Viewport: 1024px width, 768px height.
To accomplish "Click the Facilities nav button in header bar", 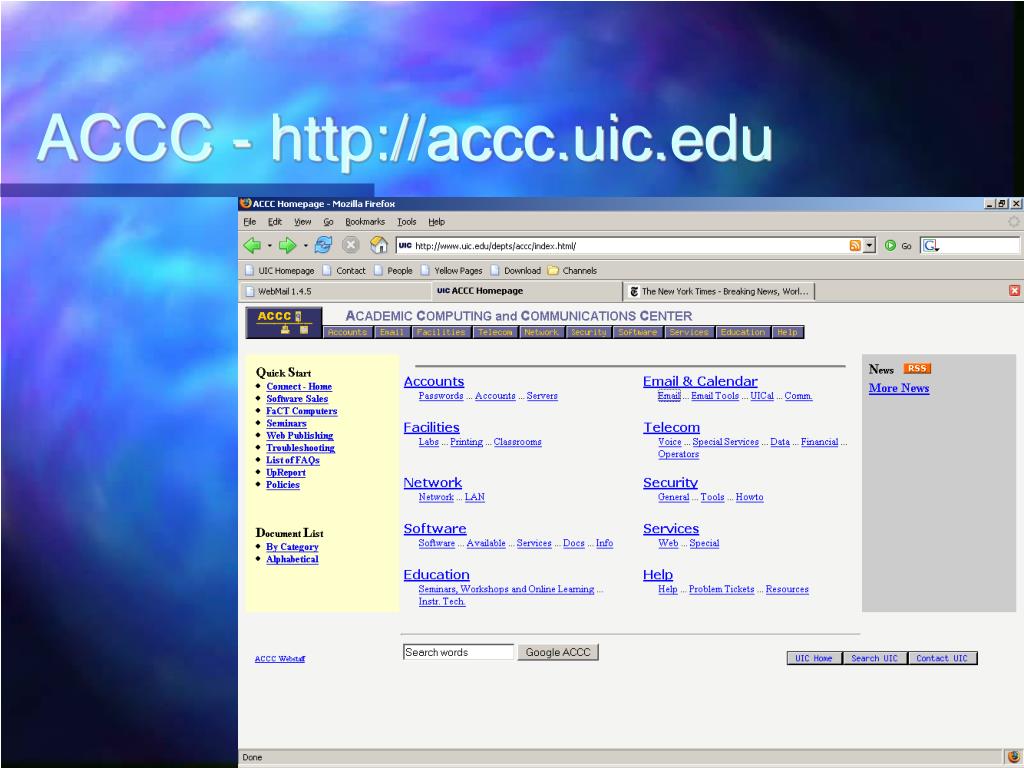I will click(441, 332).
